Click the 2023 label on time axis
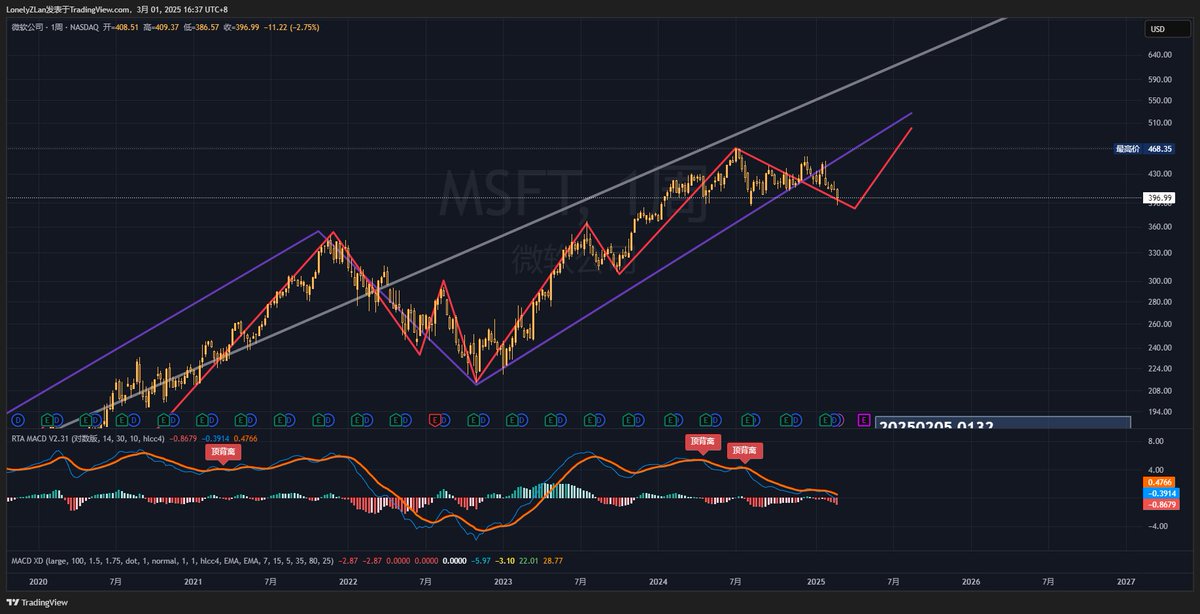This screenshot has height=614, width=1200. pyautogui.click(x=503, y=581)
